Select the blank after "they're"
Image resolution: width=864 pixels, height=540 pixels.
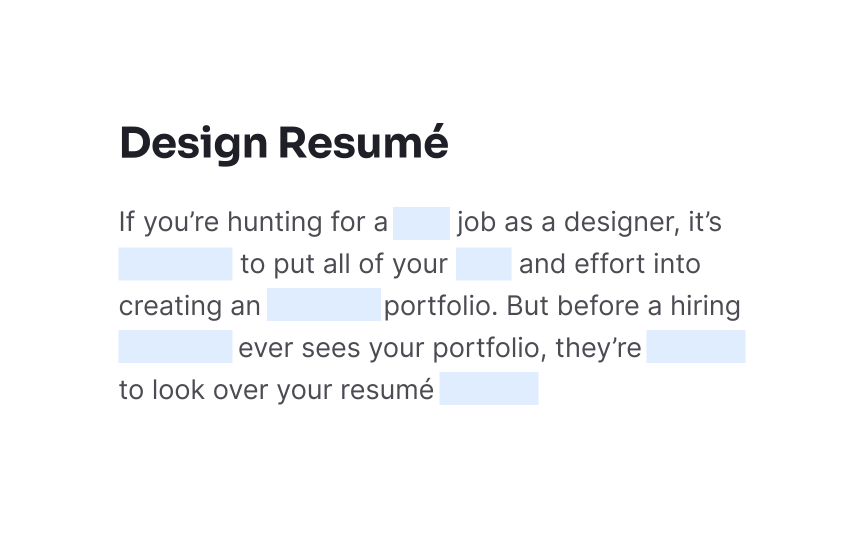(696, 347)
